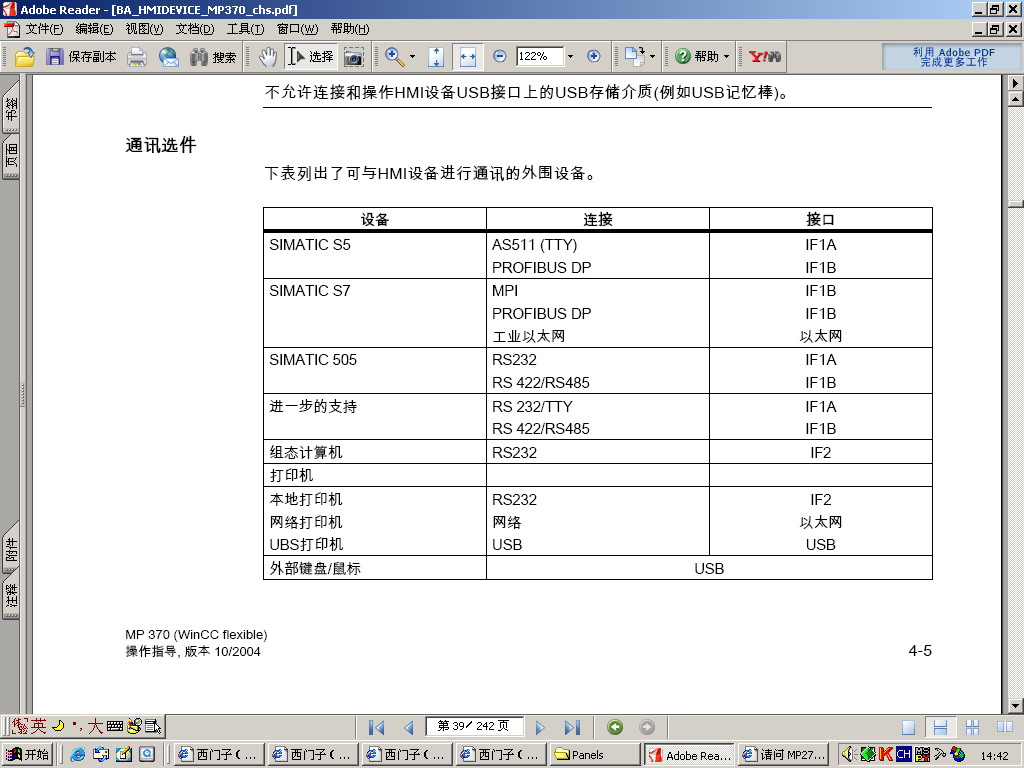This screenshot has height=768, width=1024.
Task: Click the Yahoo toolbar icon
Action: pyautogui.click(x=765, y=56)
